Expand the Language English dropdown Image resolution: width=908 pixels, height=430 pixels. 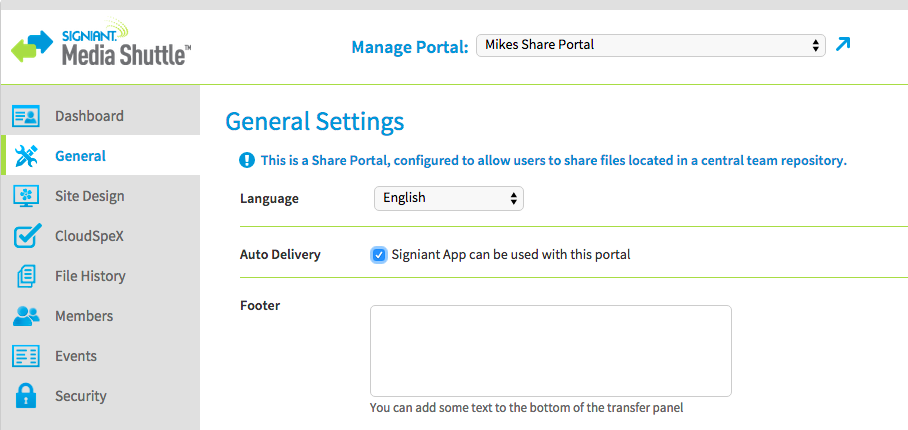(x=449, y=199)
